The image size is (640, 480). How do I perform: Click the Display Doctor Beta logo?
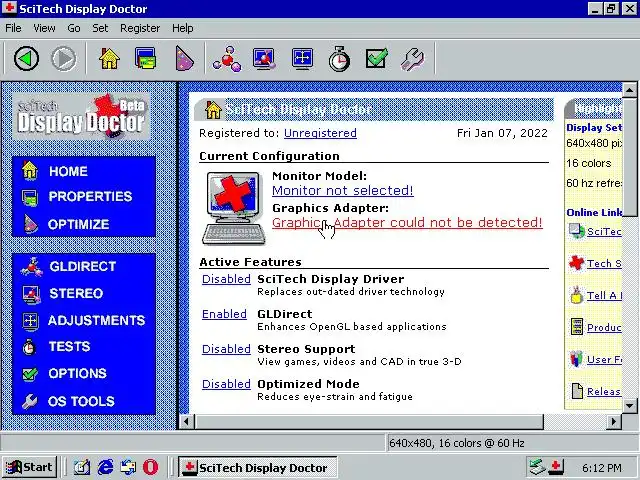pyautogui.click(x=81, y=116)
